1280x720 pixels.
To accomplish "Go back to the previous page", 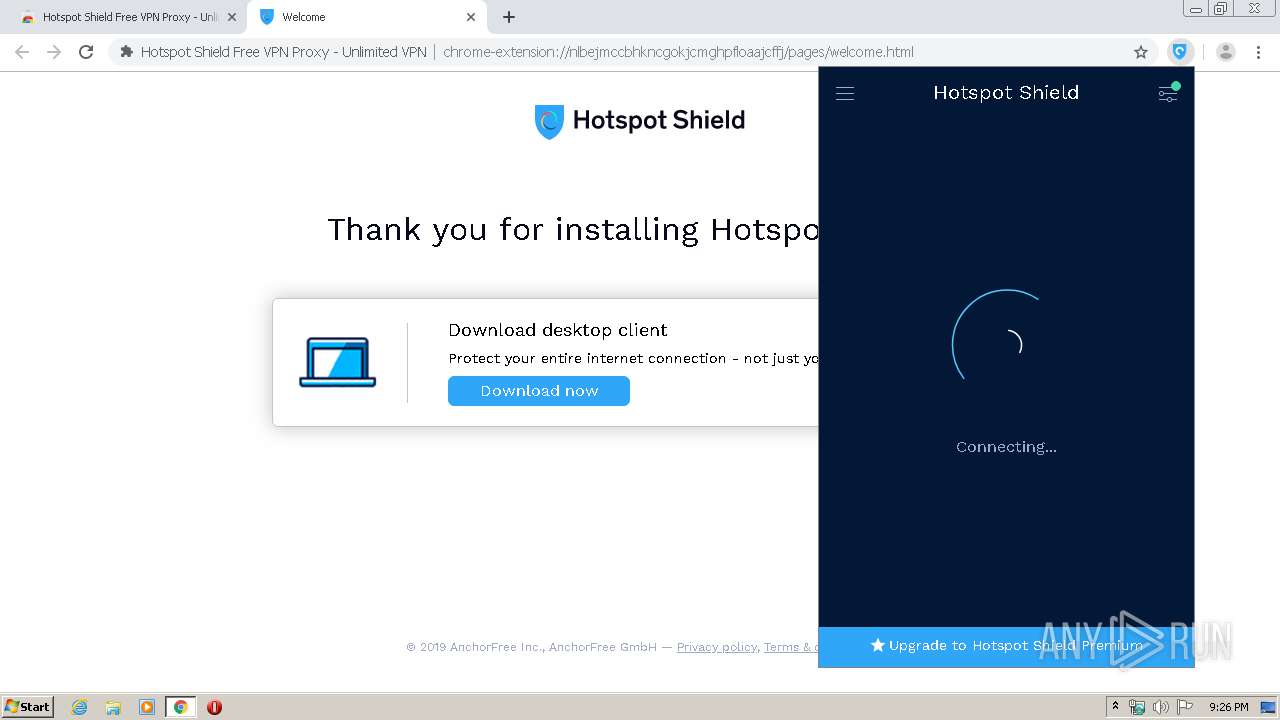I will [22, 52].
